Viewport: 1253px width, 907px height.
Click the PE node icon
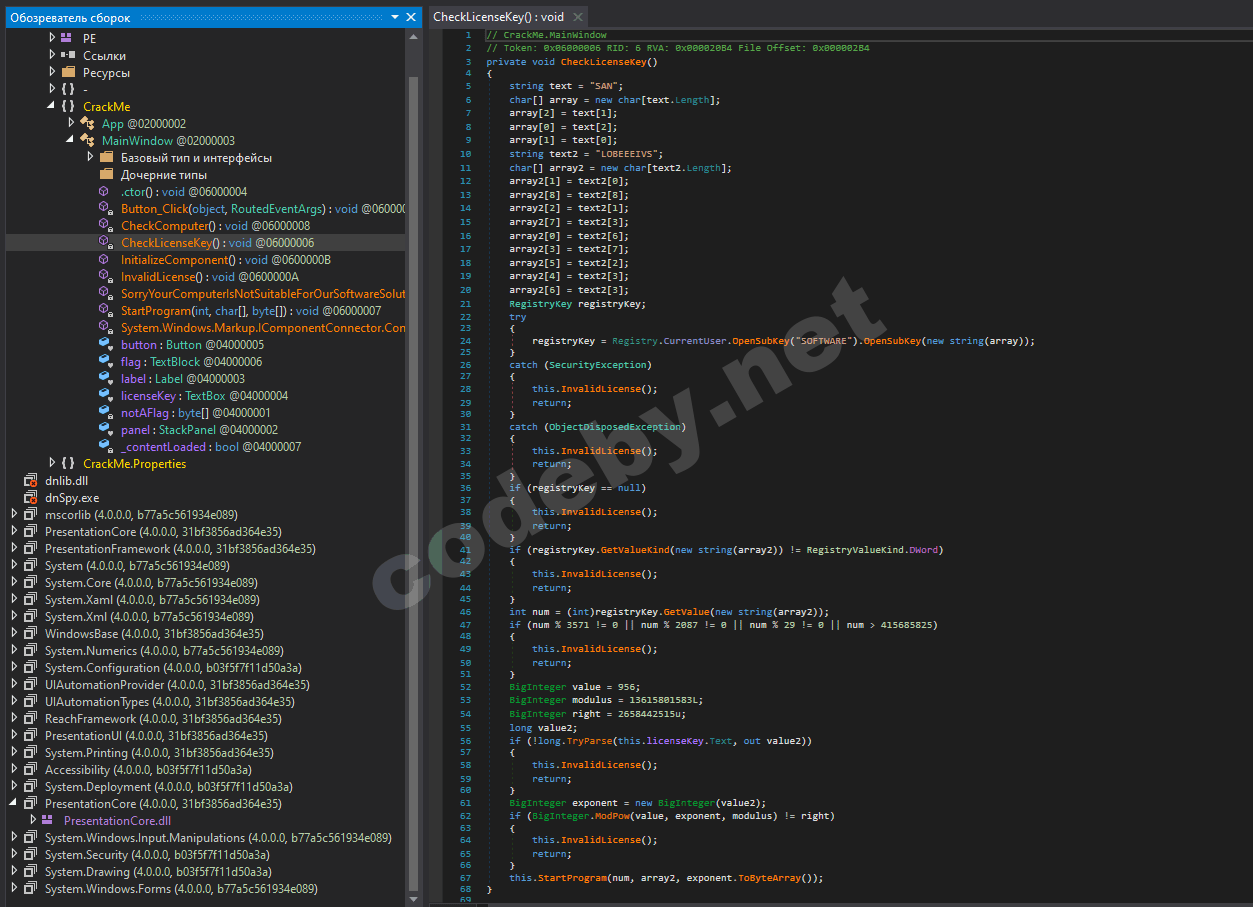(66, 37)
